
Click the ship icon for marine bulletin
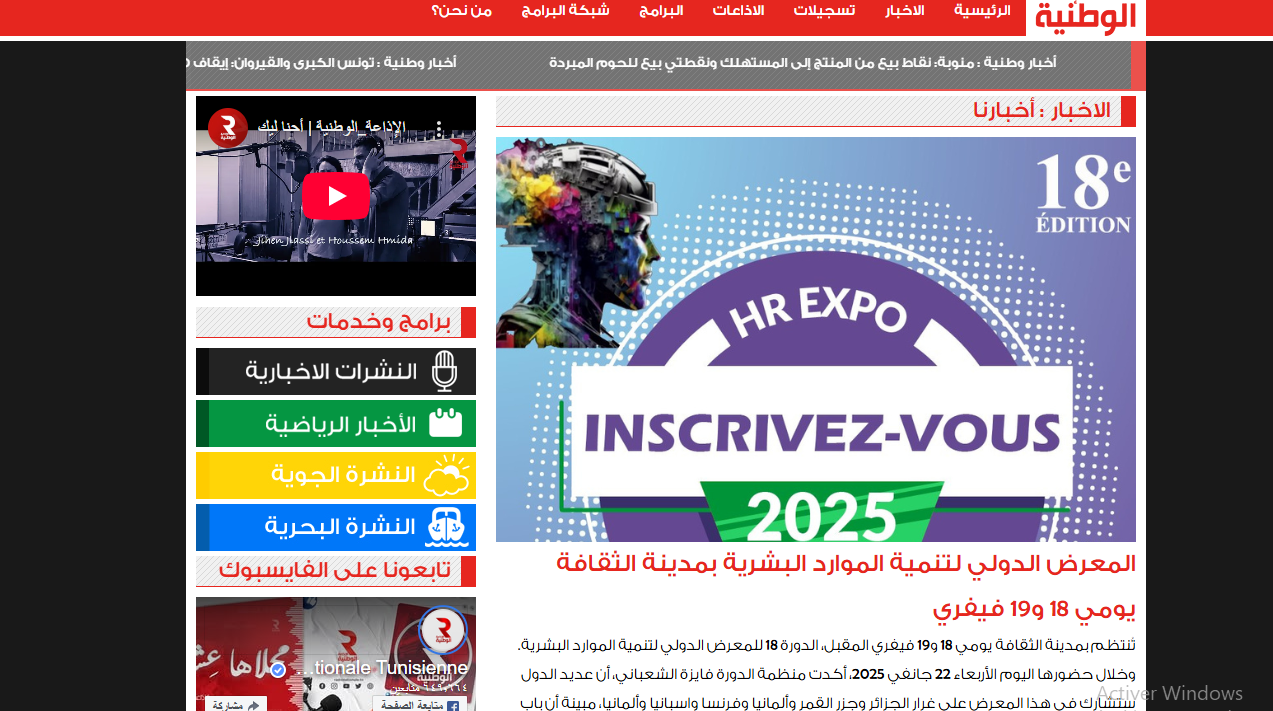point(447,527)
